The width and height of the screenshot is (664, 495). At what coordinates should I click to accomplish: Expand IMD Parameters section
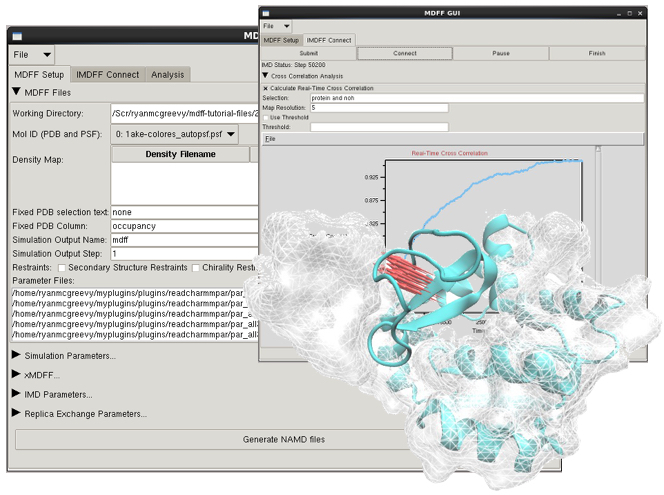pyautogui.click(x=16, y=394)
